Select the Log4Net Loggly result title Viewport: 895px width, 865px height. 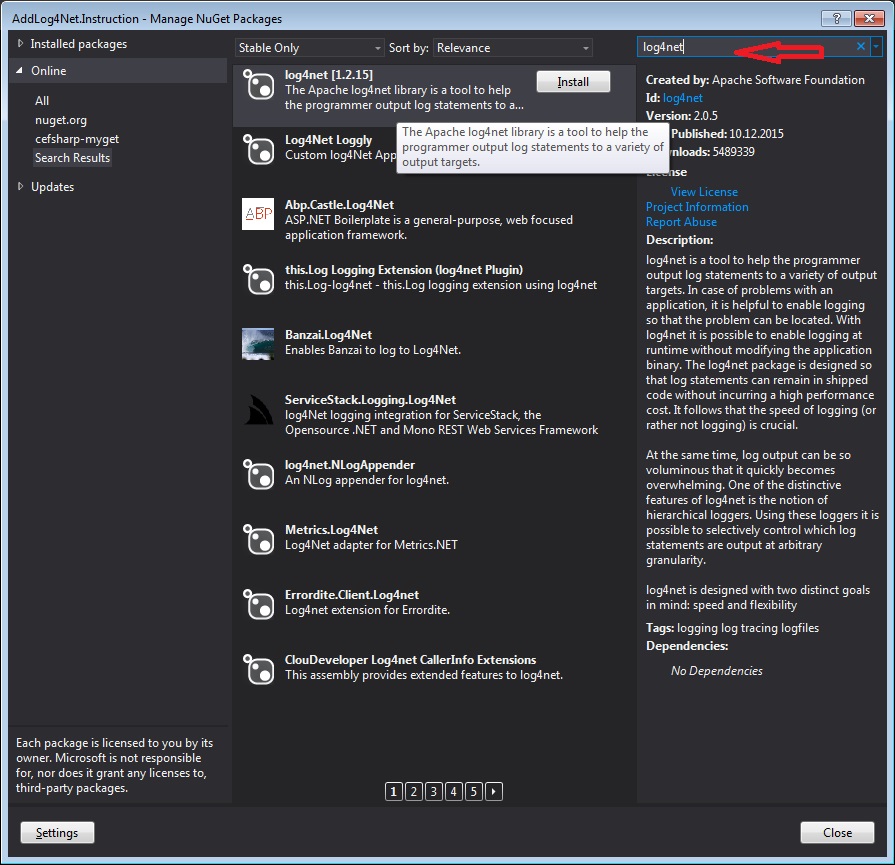[x=328, y=140]
